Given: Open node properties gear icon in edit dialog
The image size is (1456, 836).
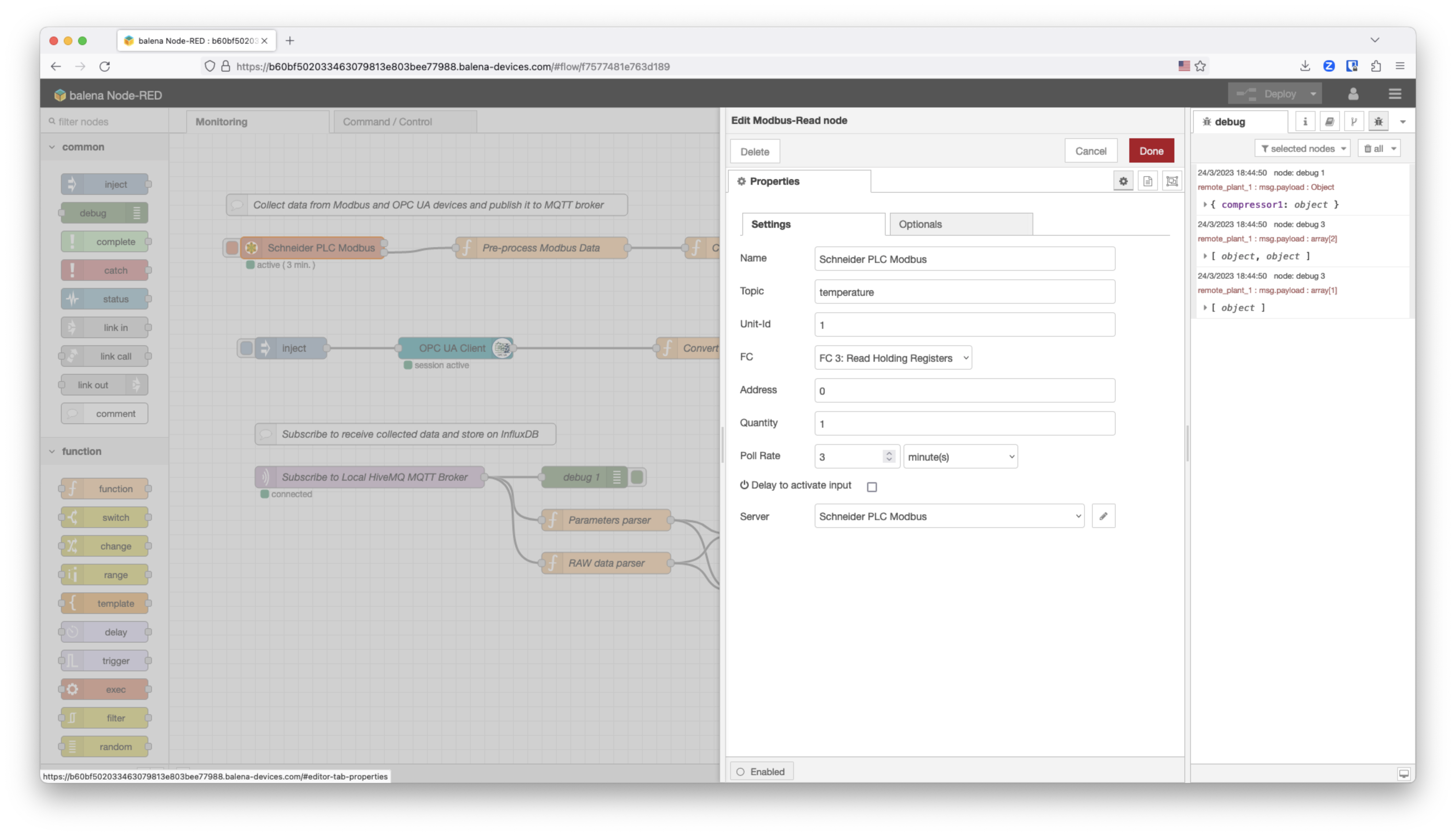Looking at the screenshot, I should point(1124,180).
